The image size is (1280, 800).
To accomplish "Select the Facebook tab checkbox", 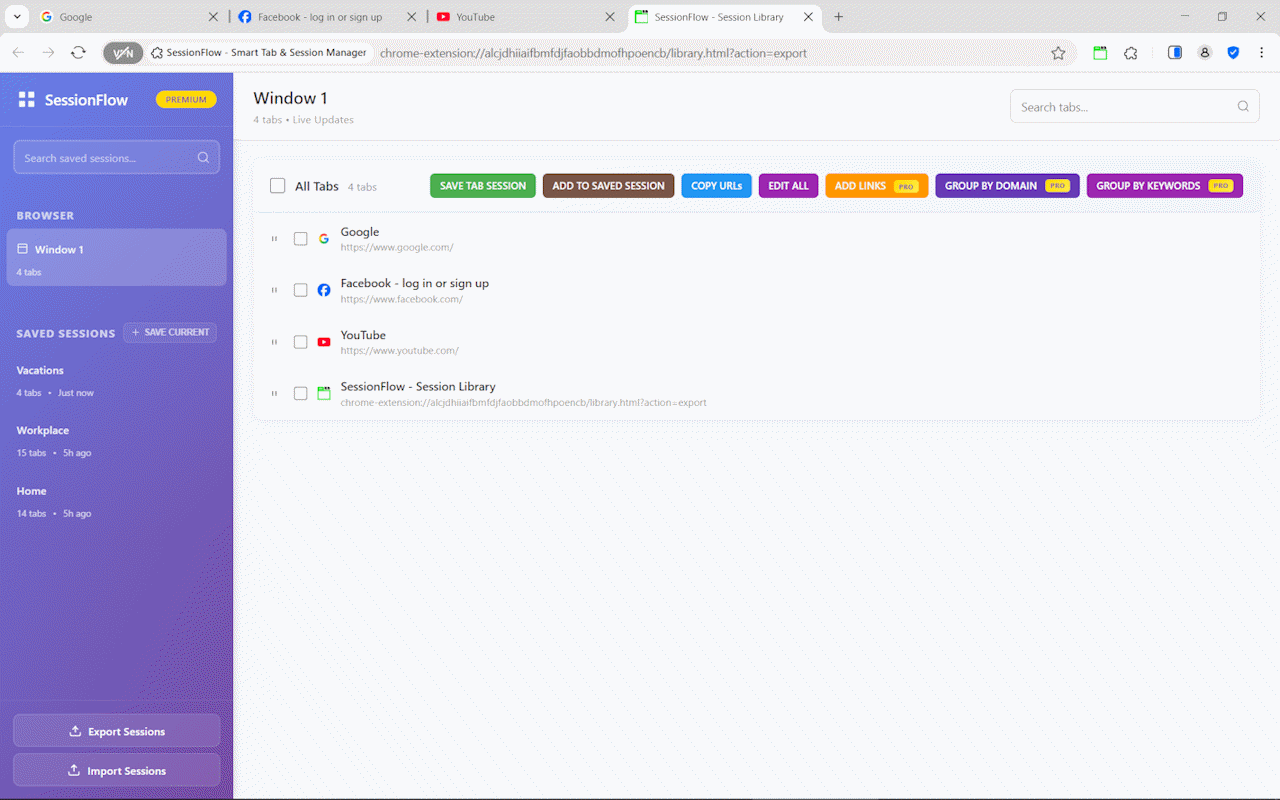I will click(x=300, y=290).
